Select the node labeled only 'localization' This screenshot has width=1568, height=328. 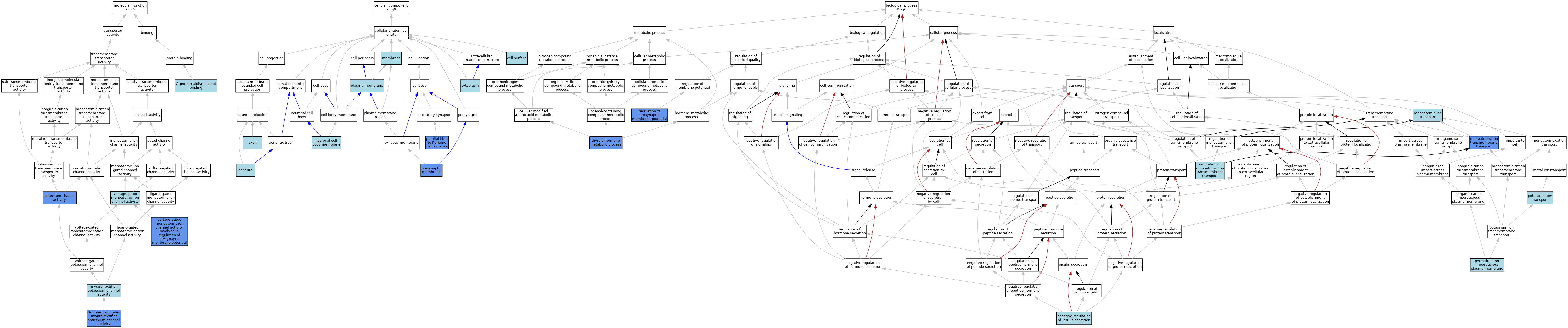[x=1164, y=33]
